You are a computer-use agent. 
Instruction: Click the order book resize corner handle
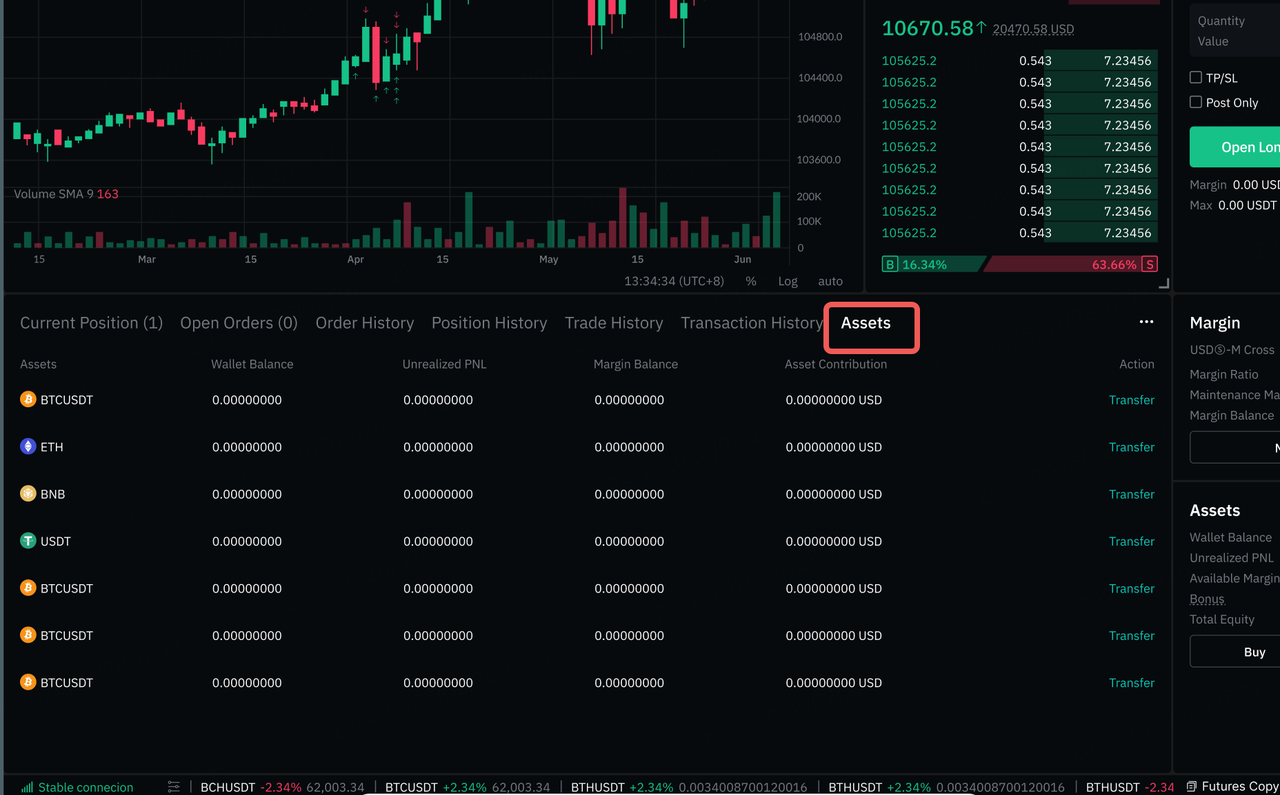[1163, 285]
